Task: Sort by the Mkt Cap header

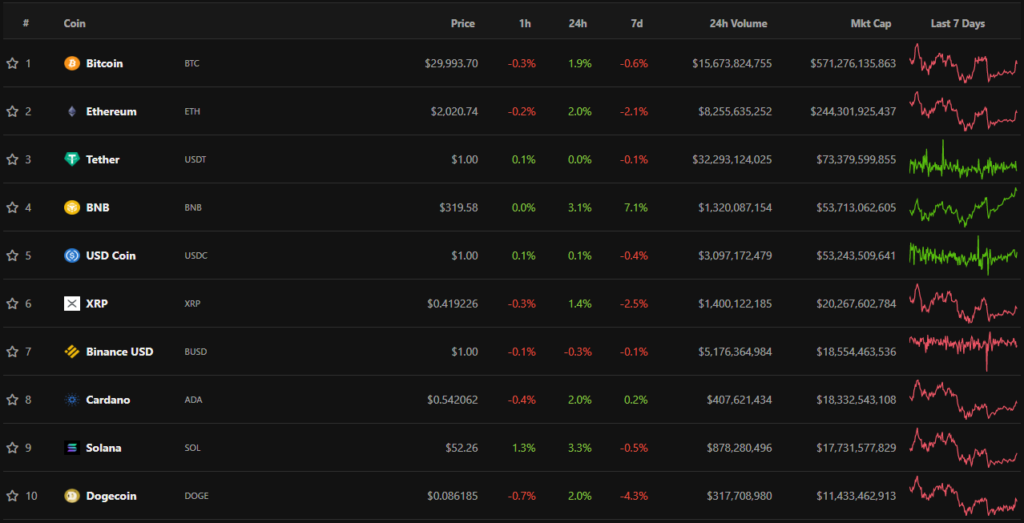Action: tap(871, 24)
